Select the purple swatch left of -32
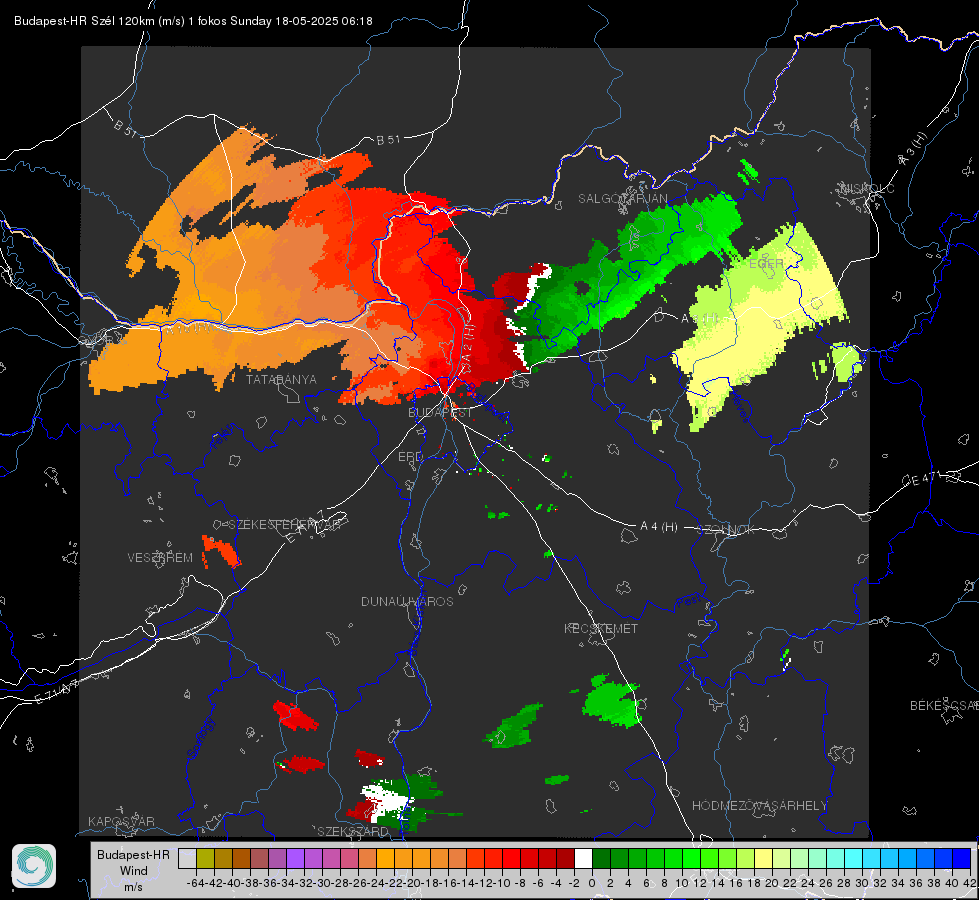 (295, 858)
